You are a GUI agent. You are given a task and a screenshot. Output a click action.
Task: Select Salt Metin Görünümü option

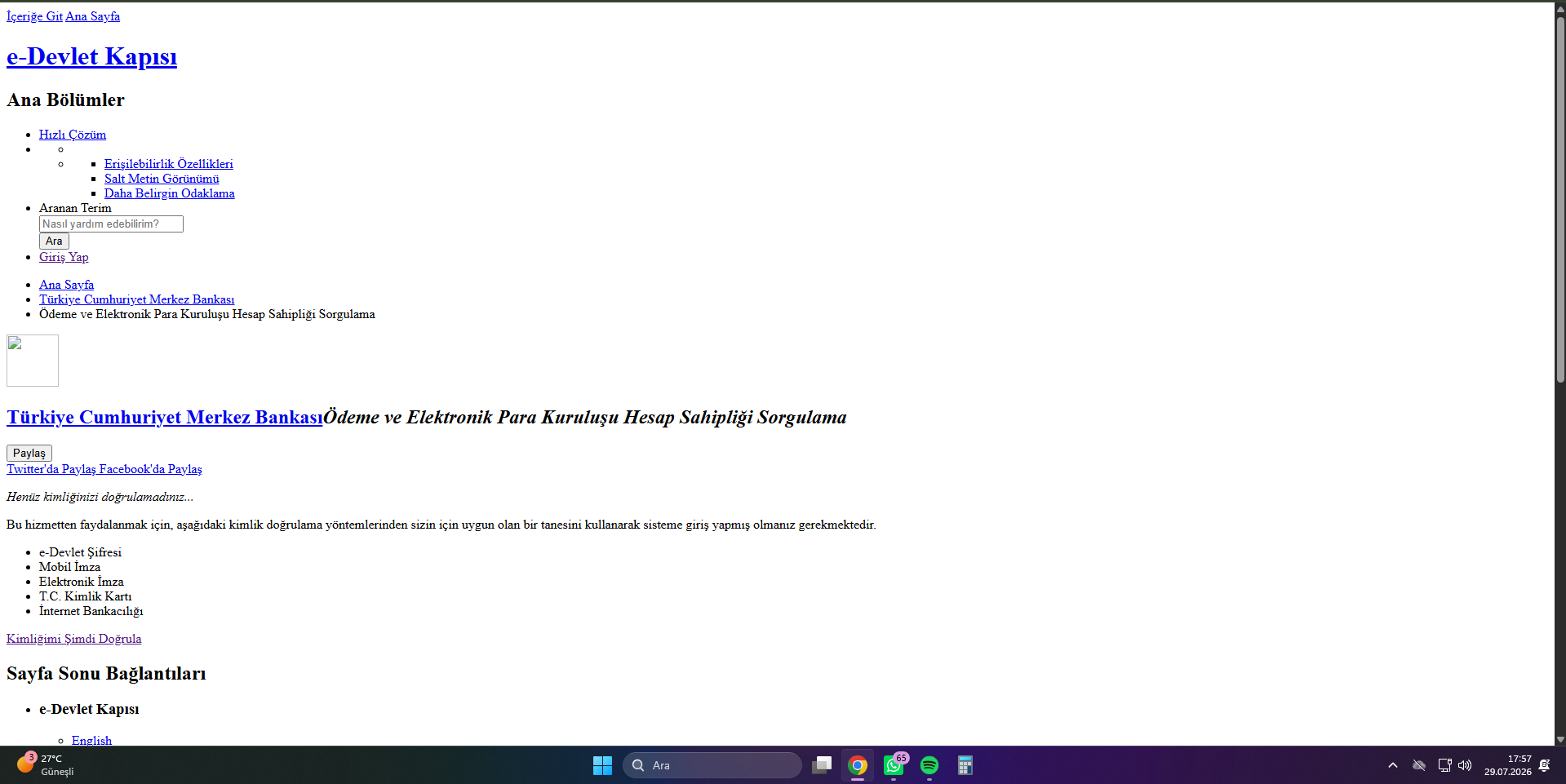click(162, 179)
